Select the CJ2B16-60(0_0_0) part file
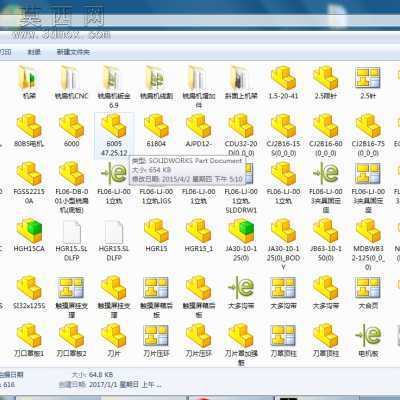Viewport: 400px width, 400px height. (x=326, y=135)
